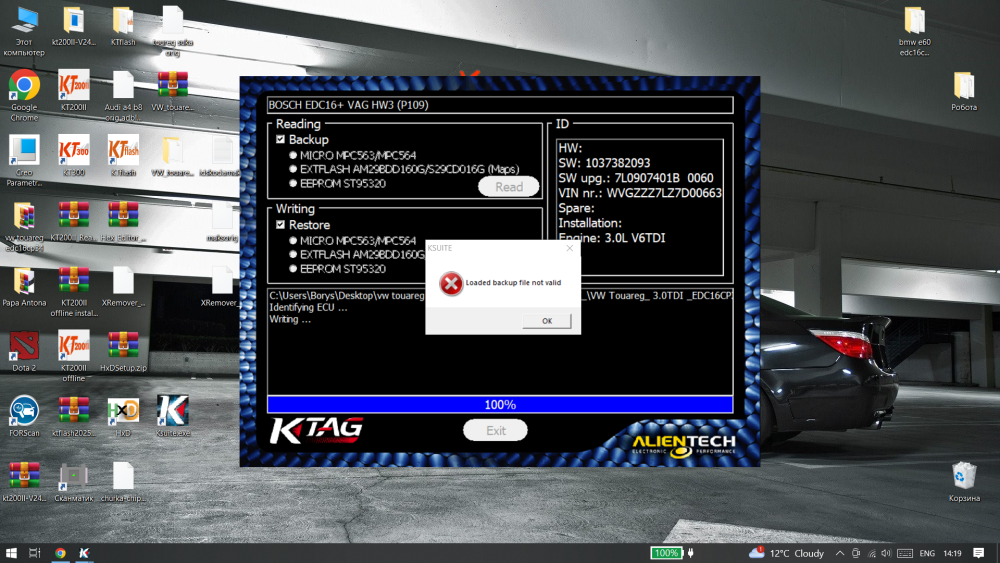This screenshot has height=563, width=1000.
Task: Open Этот компьютер desktop icon
Action: [x=24, y=31]
